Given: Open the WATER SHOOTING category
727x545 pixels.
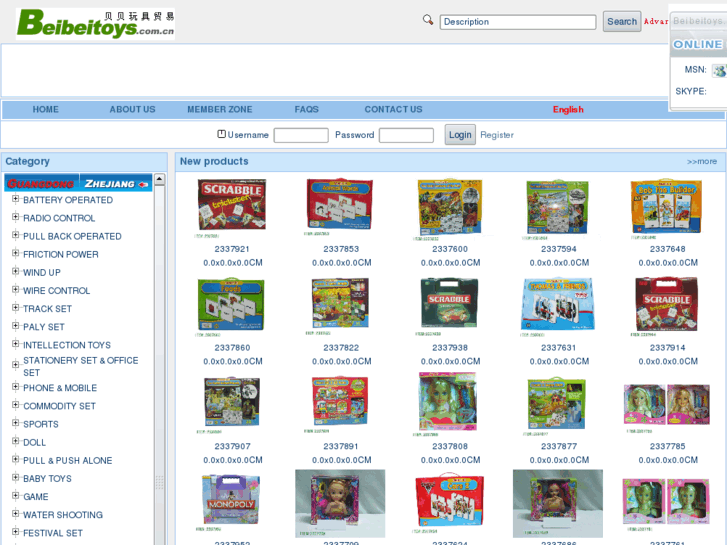Looking at the screenshot, I should [63, 514].
